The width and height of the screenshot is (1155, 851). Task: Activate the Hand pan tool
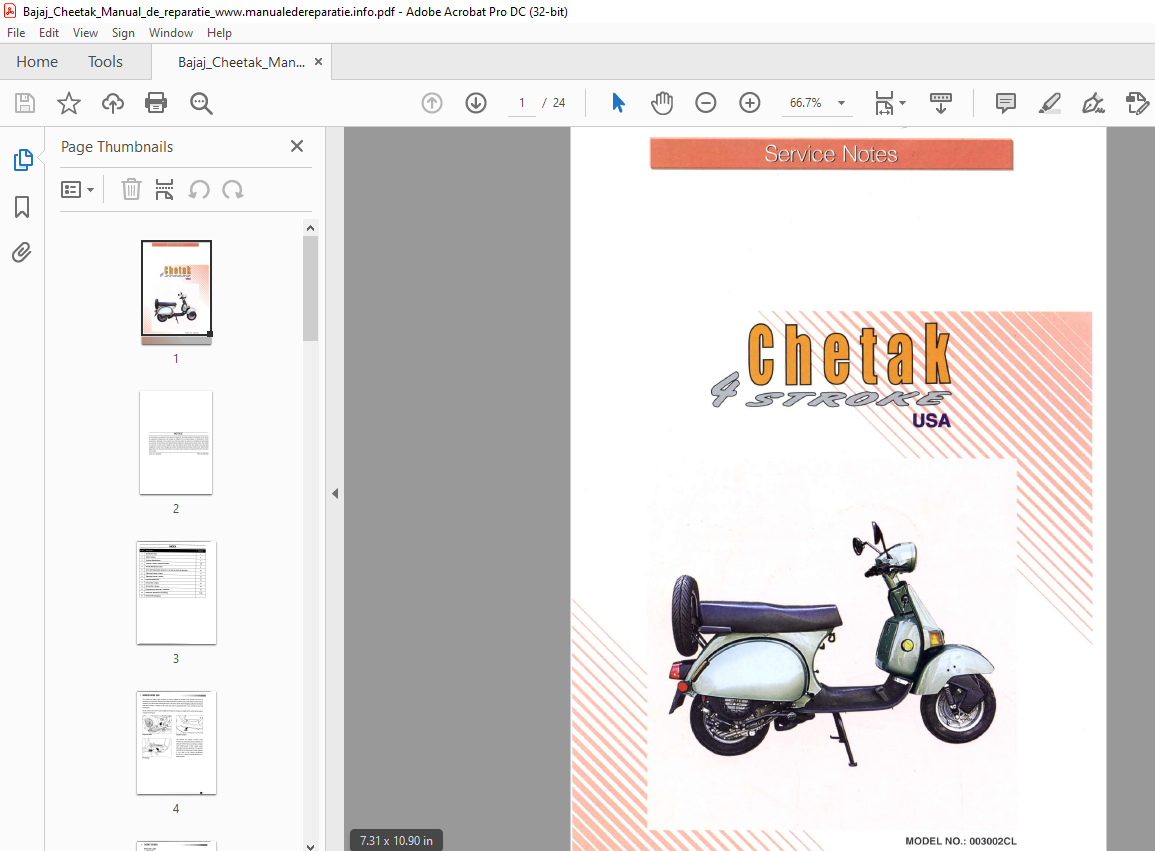pyautogui.click(x=661, y=103)
